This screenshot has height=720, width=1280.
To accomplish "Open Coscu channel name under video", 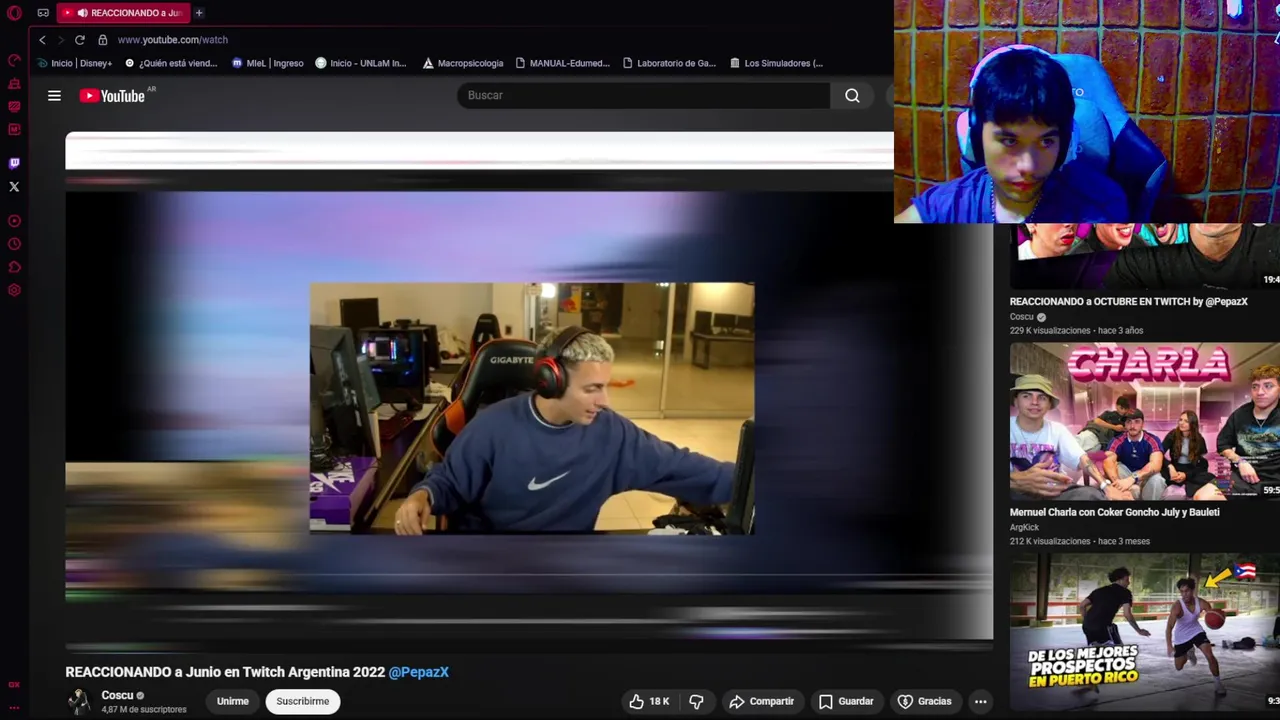I will (x=117, y=695).
